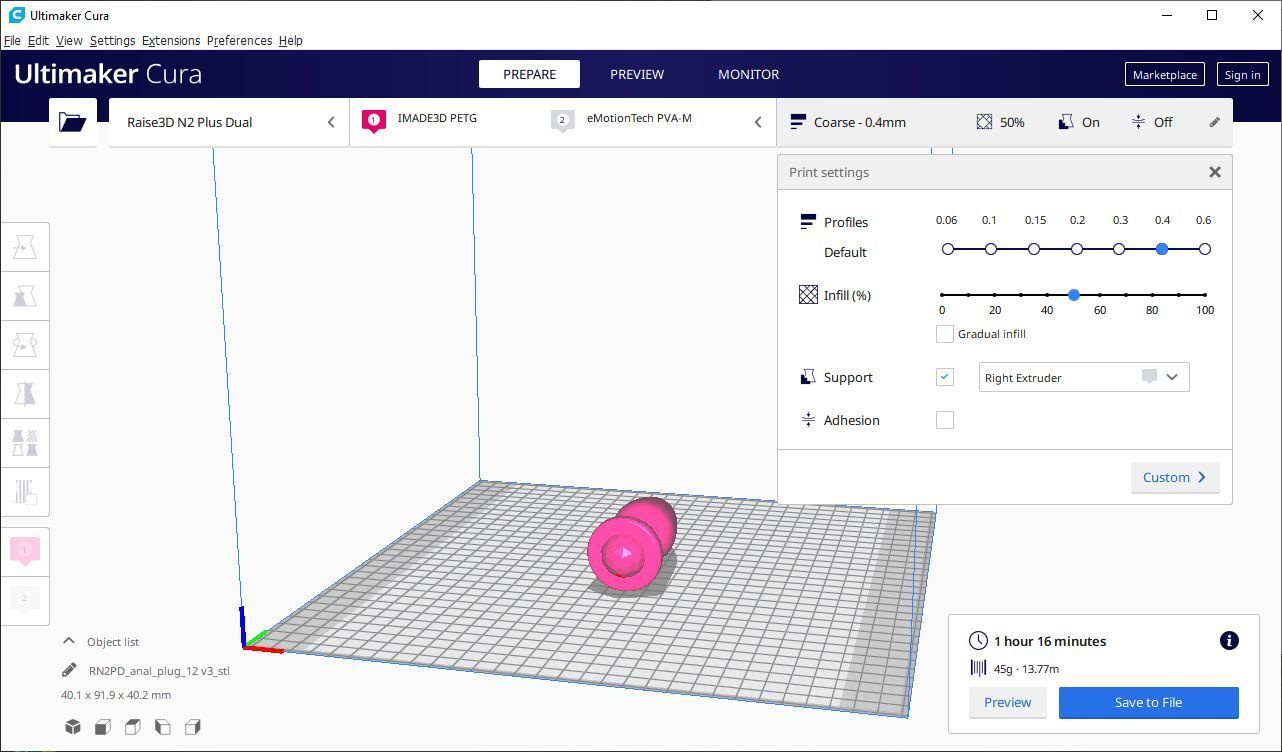The height and width of the screenshot is (752, 1282).
Task: Click the Preview button near print time
Action: 1007,702
